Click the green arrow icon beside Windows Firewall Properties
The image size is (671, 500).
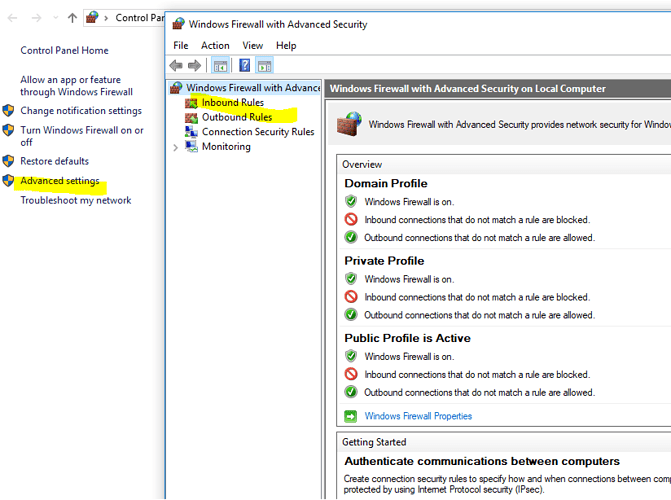350,416
